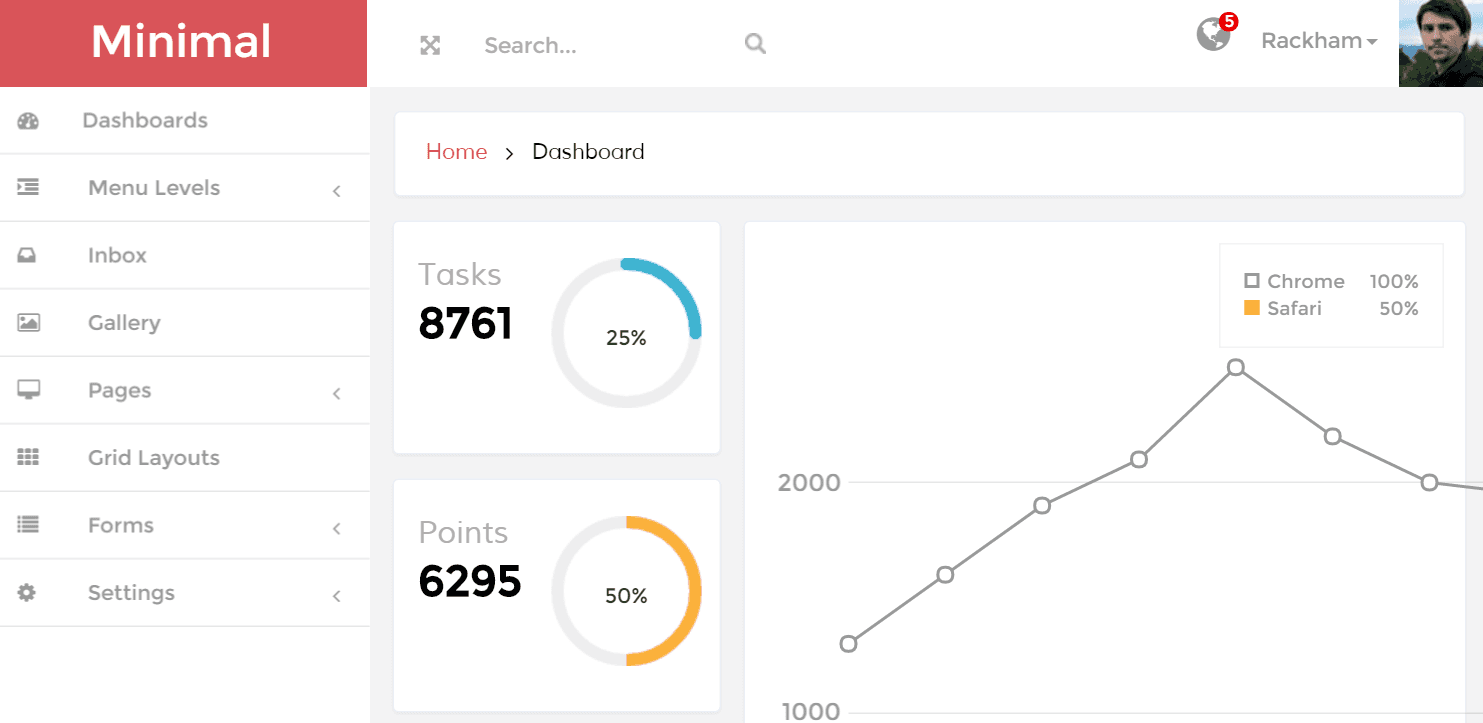Expand the Menu Levels submenu

pyautogui.click(x=336, y=188)
